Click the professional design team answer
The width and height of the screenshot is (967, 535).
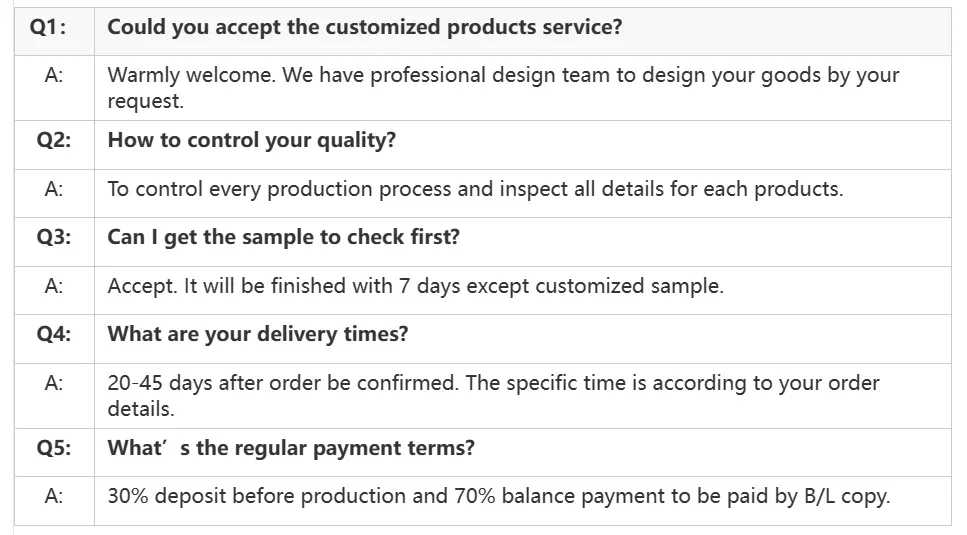503,88
